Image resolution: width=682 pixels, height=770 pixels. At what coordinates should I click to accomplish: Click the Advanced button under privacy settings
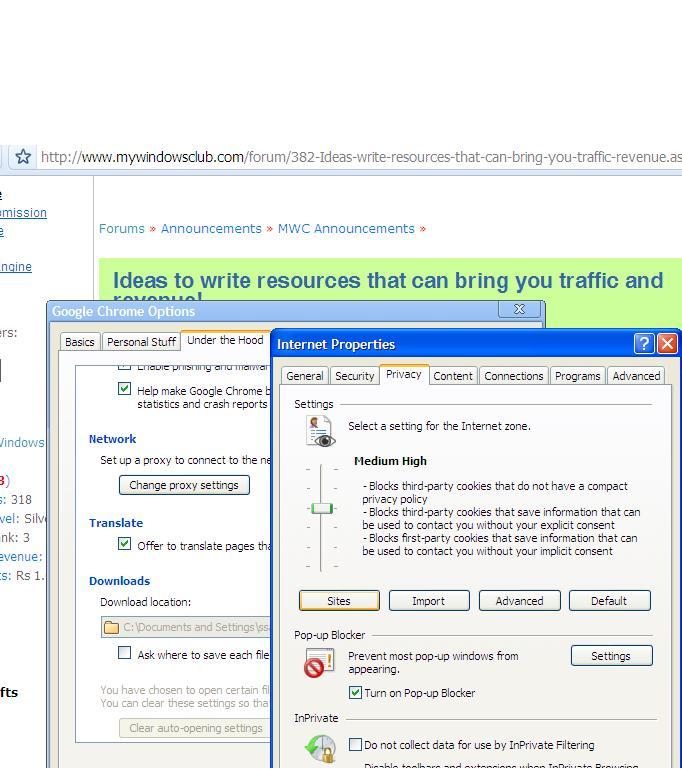point(519,601)
